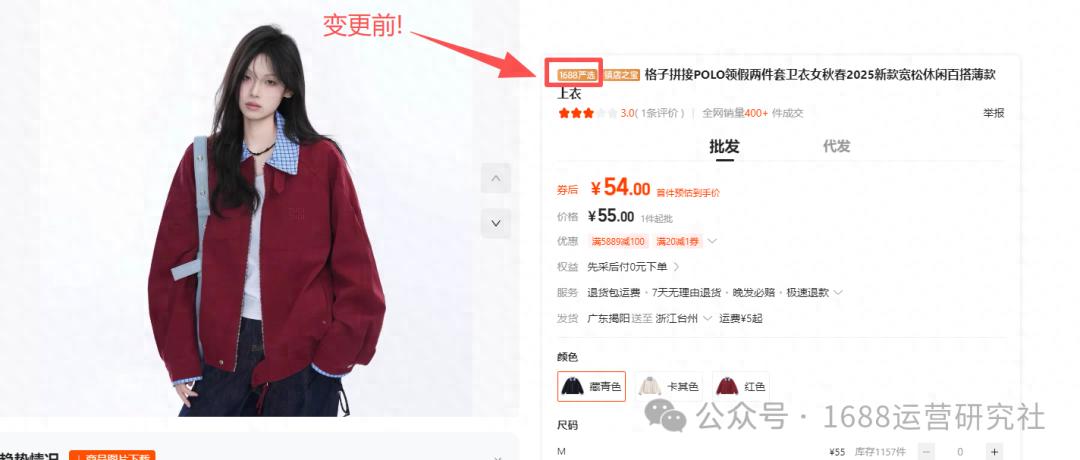Open the 浙江台州 delivery destination dropdown

pos(680,318)
